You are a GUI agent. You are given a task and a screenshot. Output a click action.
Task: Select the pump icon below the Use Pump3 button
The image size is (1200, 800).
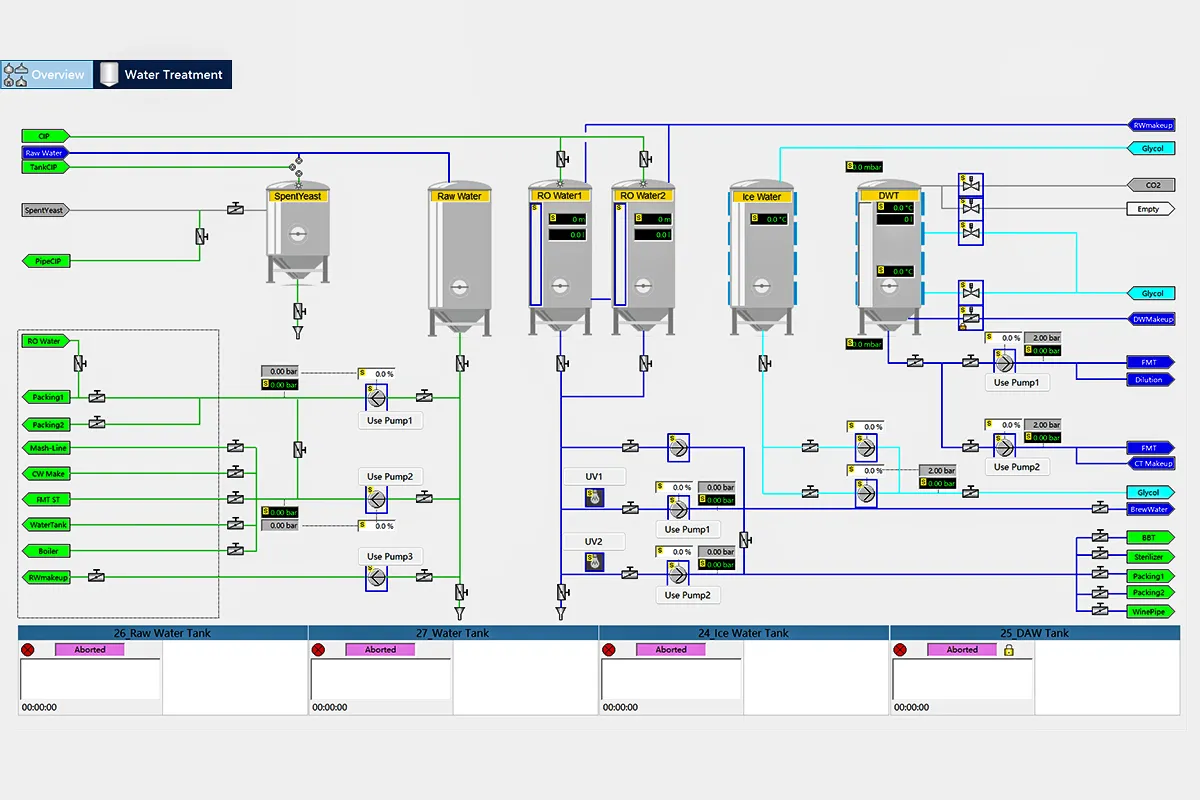pos(377,577)
